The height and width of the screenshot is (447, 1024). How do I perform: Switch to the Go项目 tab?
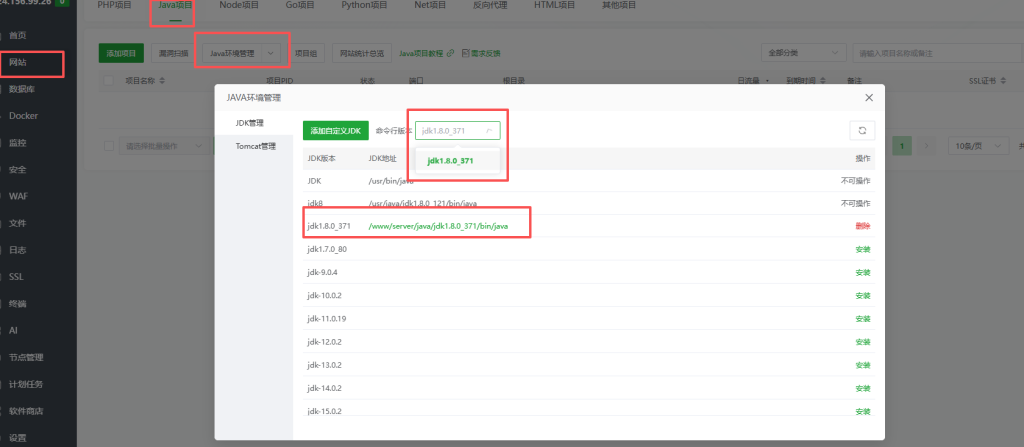coord(300,5)
